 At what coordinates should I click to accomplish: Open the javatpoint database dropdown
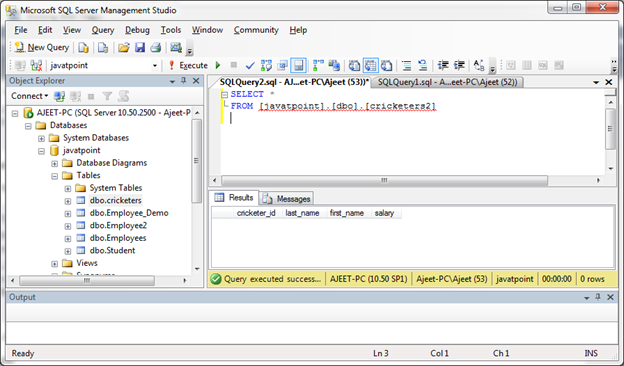pos(155,66)
